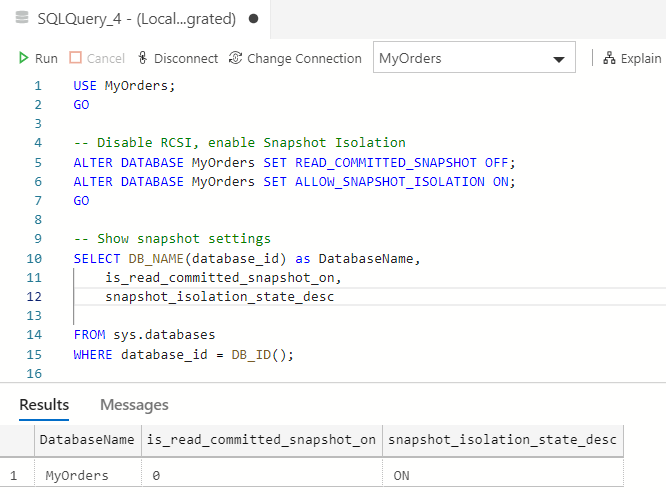The image size is (666, 494).
Task: Select the ON result cell
Action: pos(402,476)
